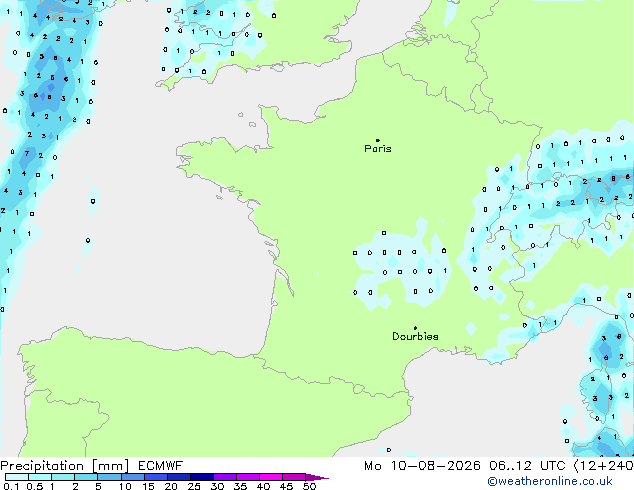Pick the dark navy swatch between 25 and 30
This screenshot has height=490, width=634.
[202, 477]
